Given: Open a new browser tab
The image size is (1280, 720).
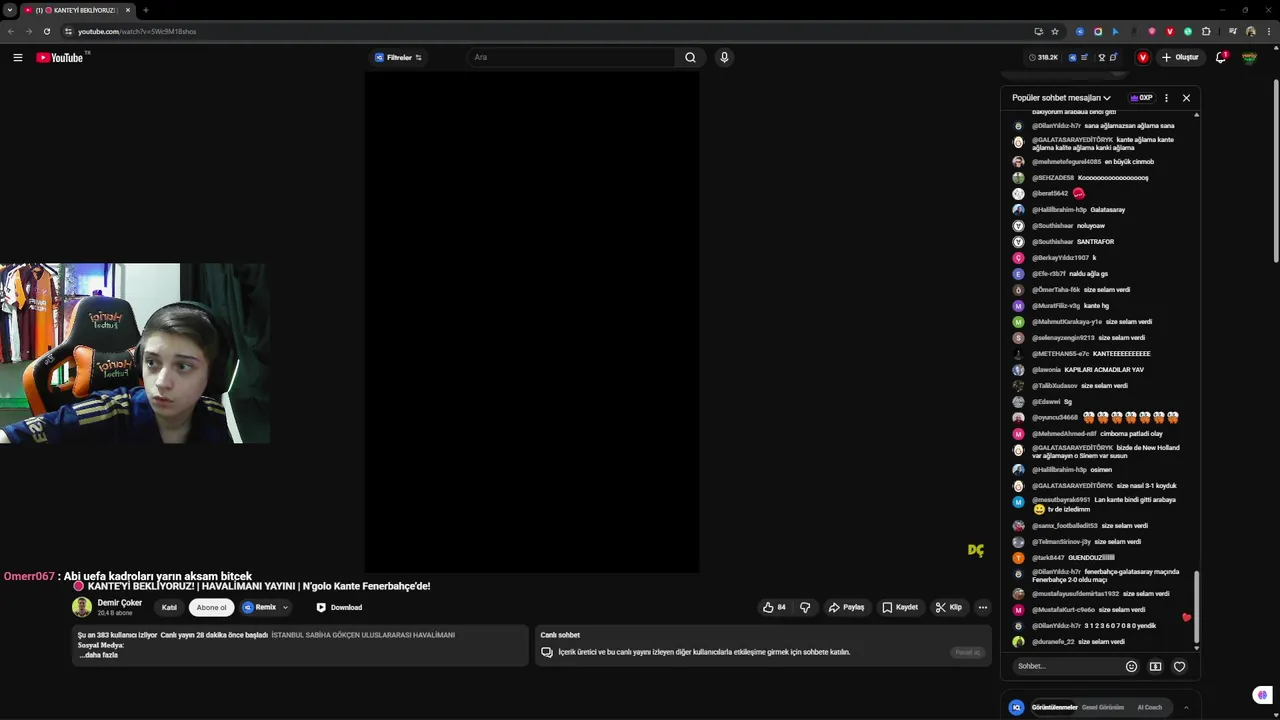Looking at the screenshot, I should click(x=145, y=10).
